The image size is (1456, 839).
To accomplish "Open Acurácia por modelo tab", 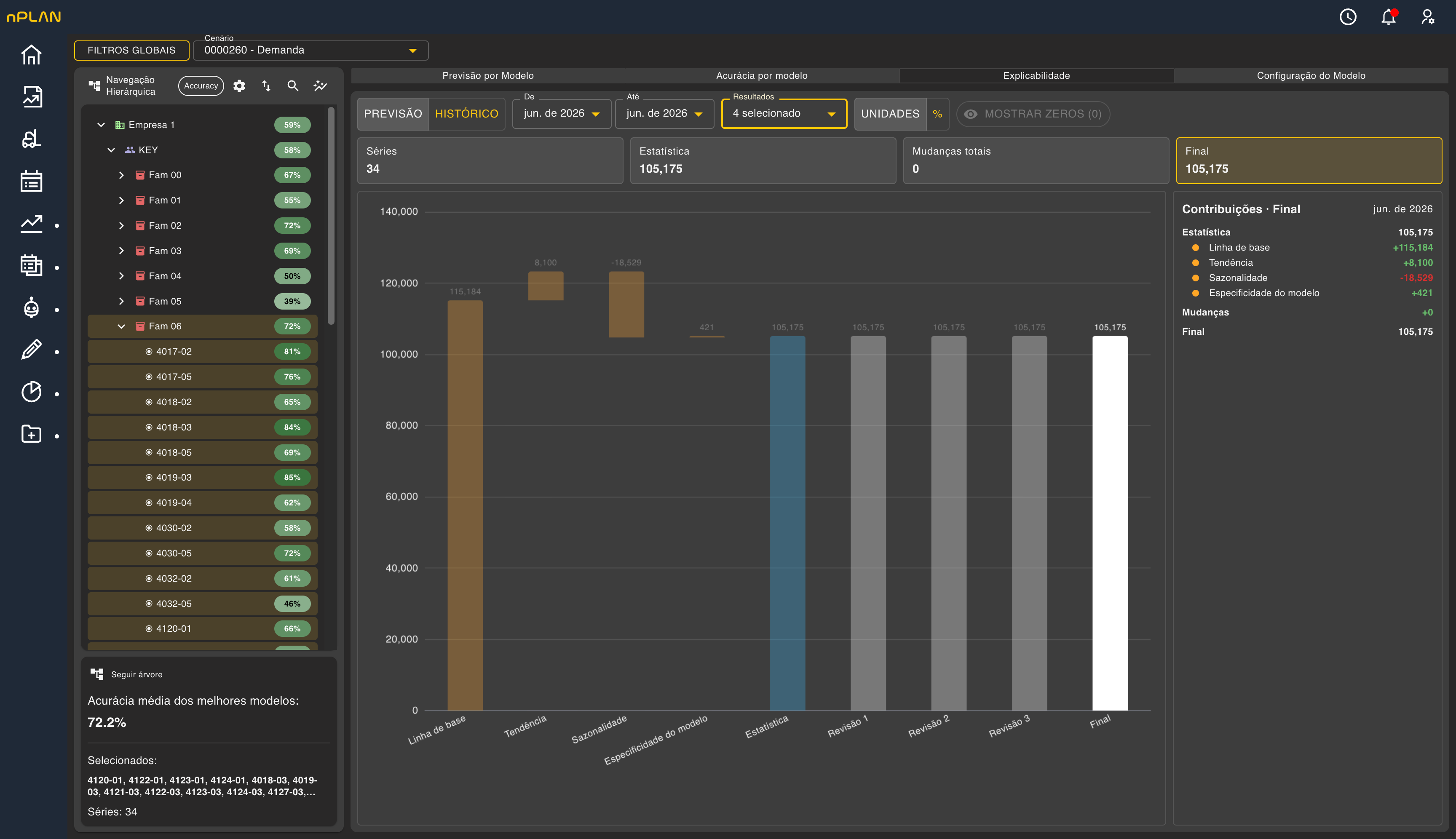I will coord(761,75).
